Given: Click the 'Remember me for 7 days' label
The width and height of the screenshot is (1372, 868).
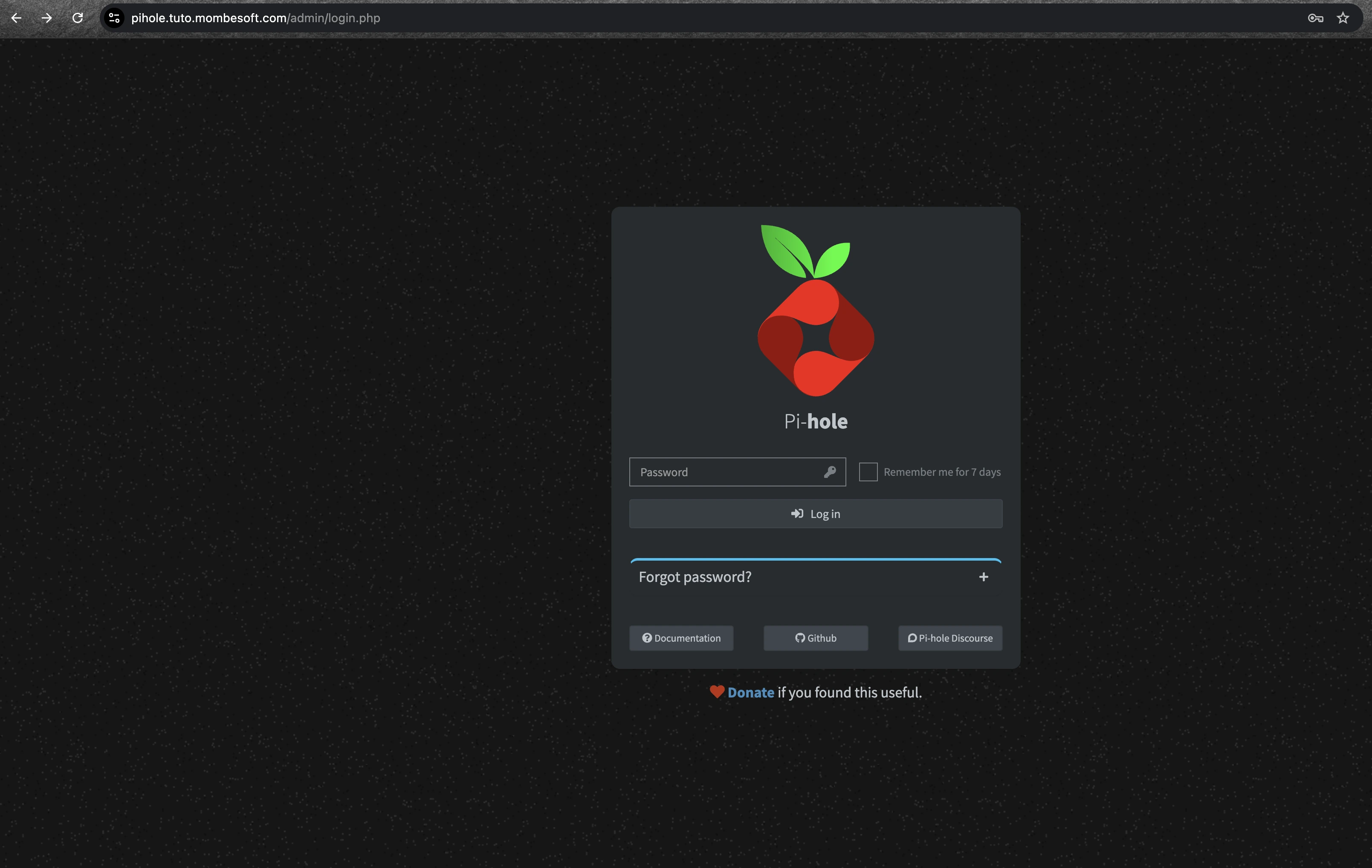Looking at the screenshot, I should point(942,472).
